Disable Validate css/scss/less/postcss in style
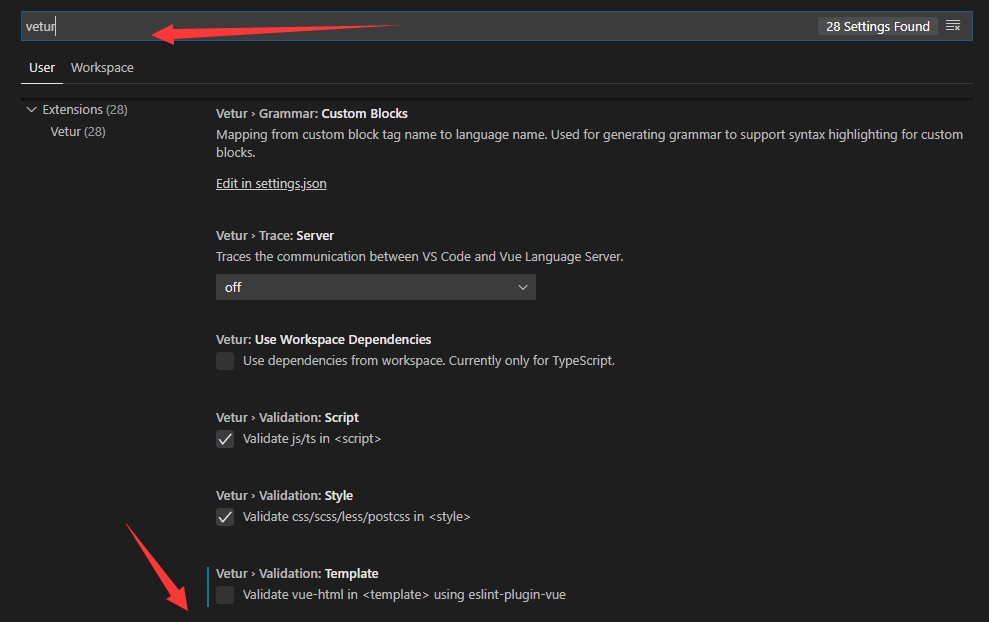The height and width of the screenshot is (622, 989). [225, 516]
